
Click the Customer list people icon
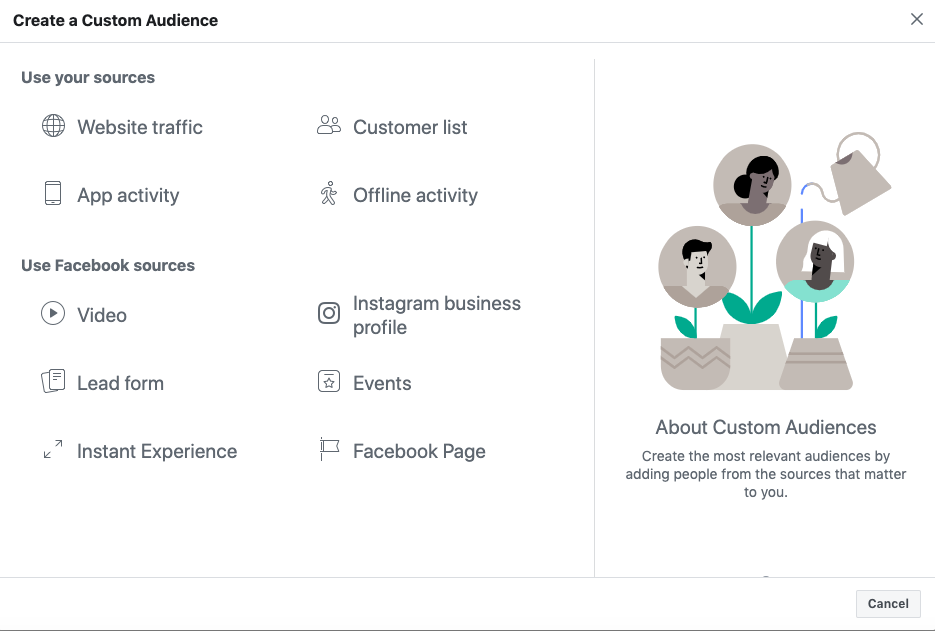click(329, 125)
